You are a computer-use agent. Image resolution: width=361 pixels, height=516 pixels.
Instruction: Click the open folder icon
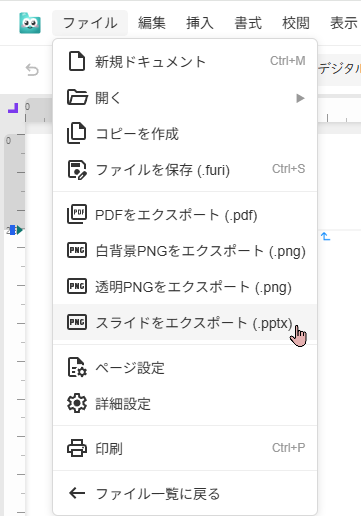tap(77, 97)
